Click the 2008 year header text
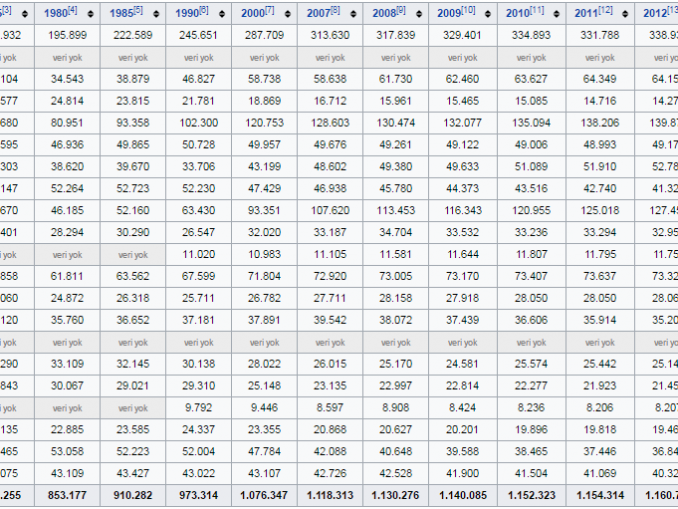Screen dimensions: 678x509 click(x=384, y=14)
